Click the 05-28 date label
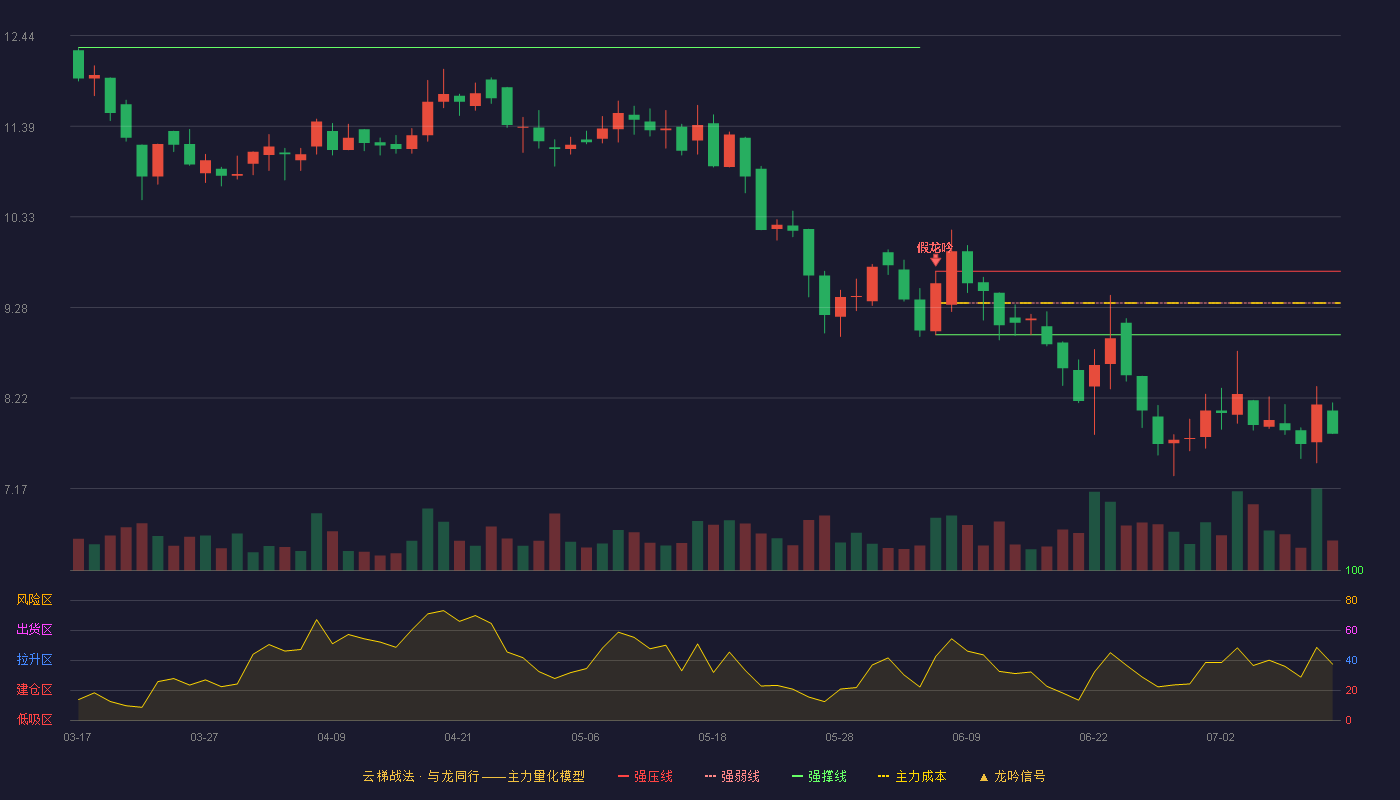The width and height of the screenshot is (1400, 800). pos(839,737)
